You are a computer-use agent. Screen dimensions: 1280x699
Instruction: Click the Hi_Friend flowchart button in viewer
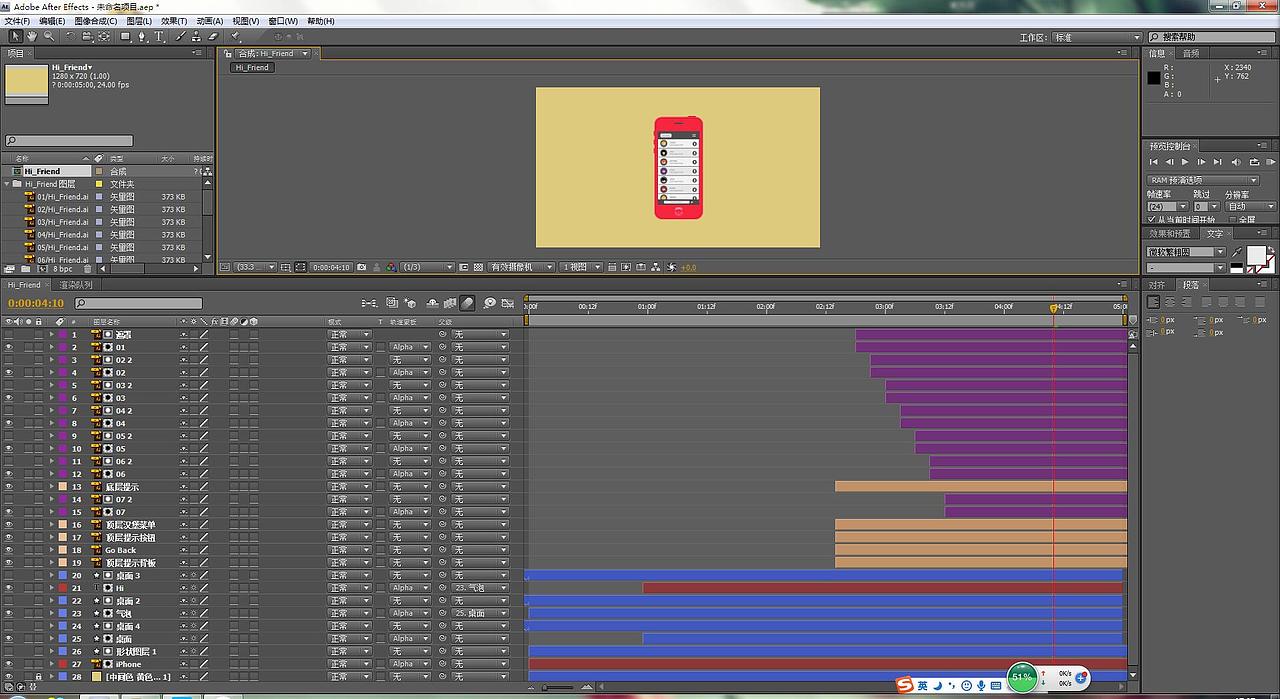(253, 68)
